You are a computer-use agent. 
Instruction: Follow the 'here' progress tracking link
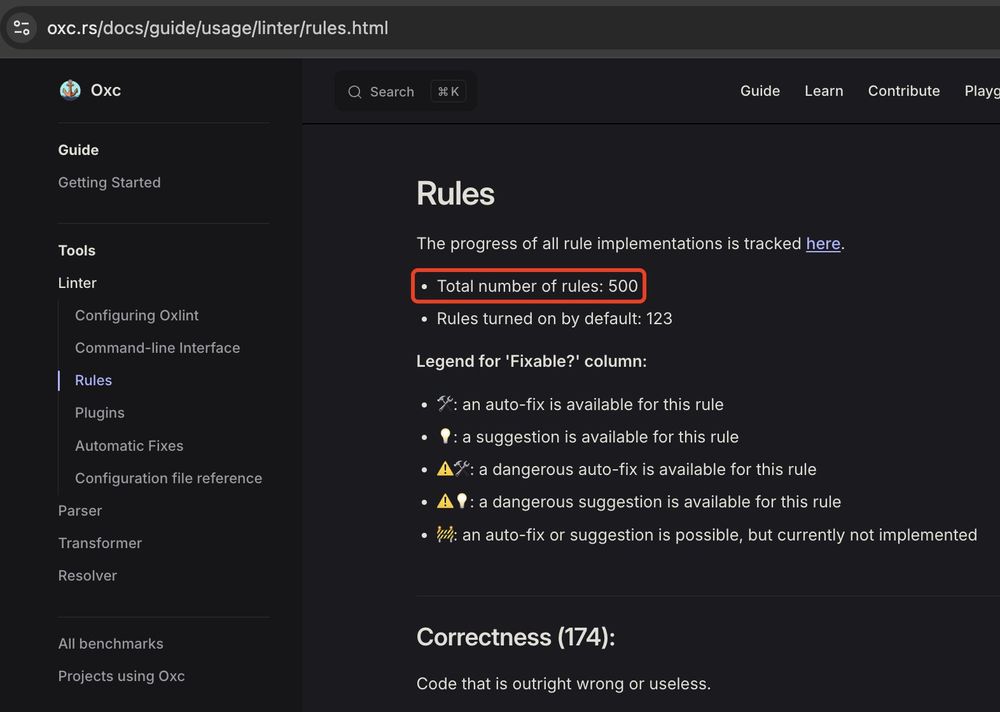823,244
